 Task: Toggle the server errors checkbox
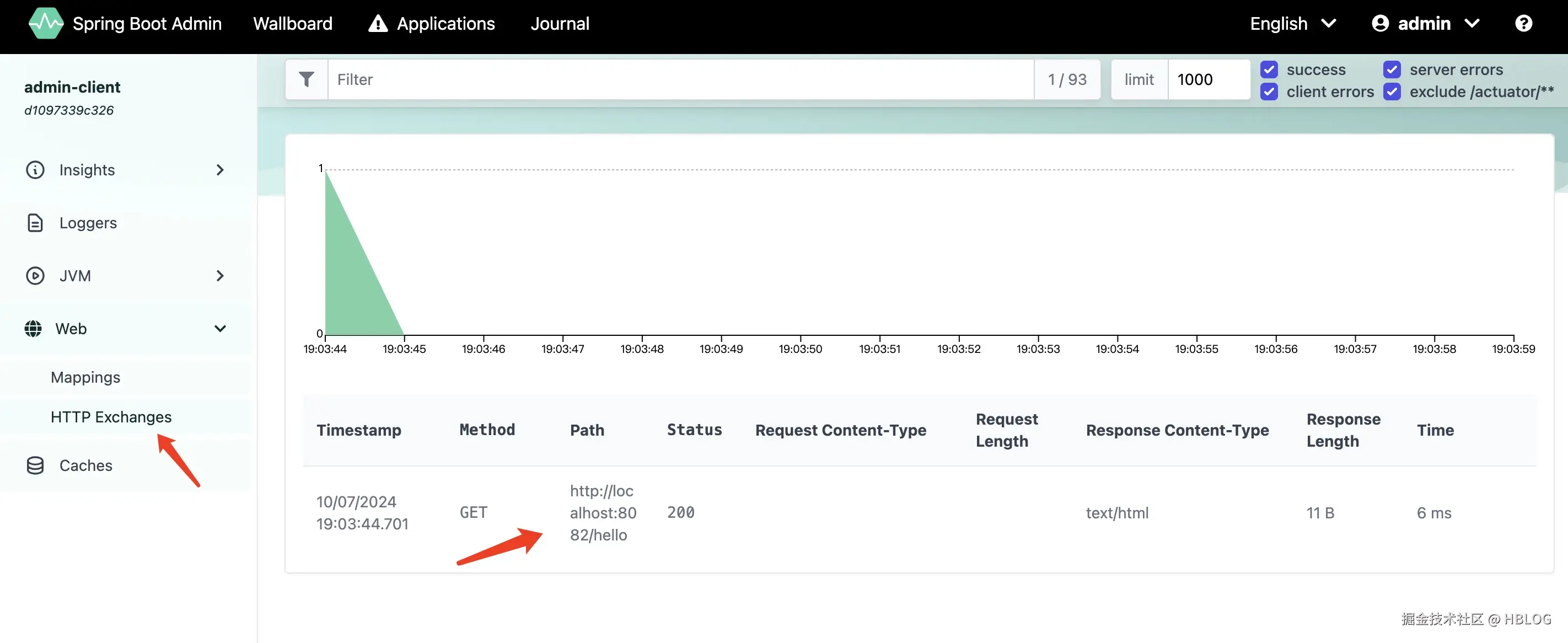[x=1392, y=69]
